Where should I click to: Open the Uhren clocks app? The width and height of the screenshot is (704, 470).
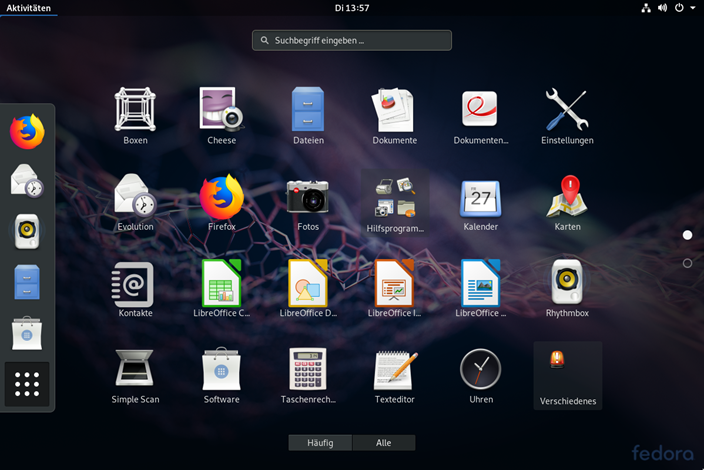tap(480, 375)
